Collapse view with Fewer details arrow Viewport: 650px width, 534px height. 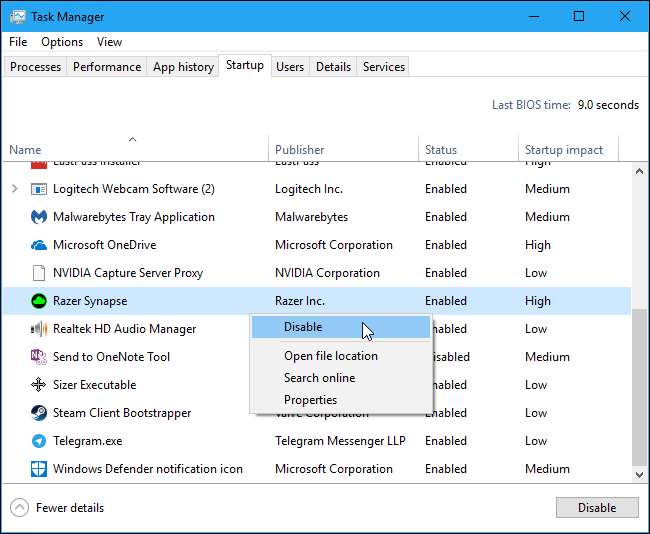(20, 508)
